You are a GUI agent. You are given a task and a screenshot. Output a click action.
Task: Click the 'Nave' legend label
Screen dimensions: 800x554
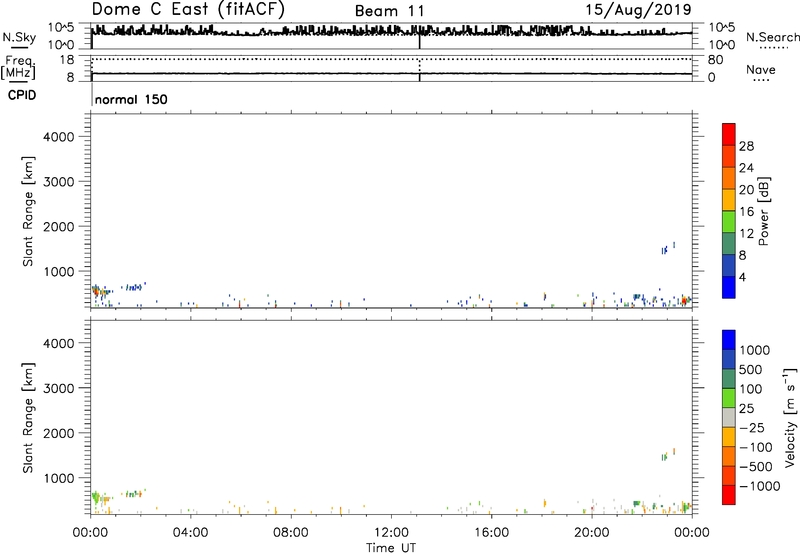761,69
